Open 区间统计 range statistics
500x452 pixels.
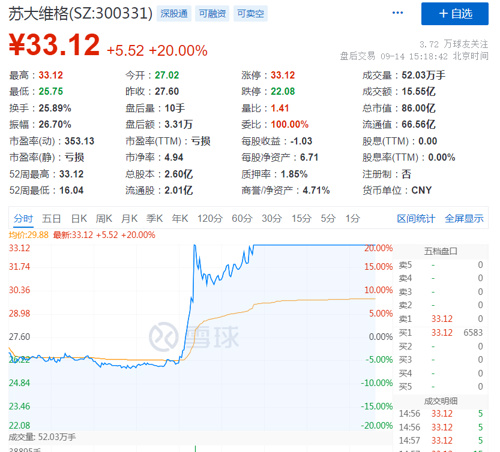416,219
